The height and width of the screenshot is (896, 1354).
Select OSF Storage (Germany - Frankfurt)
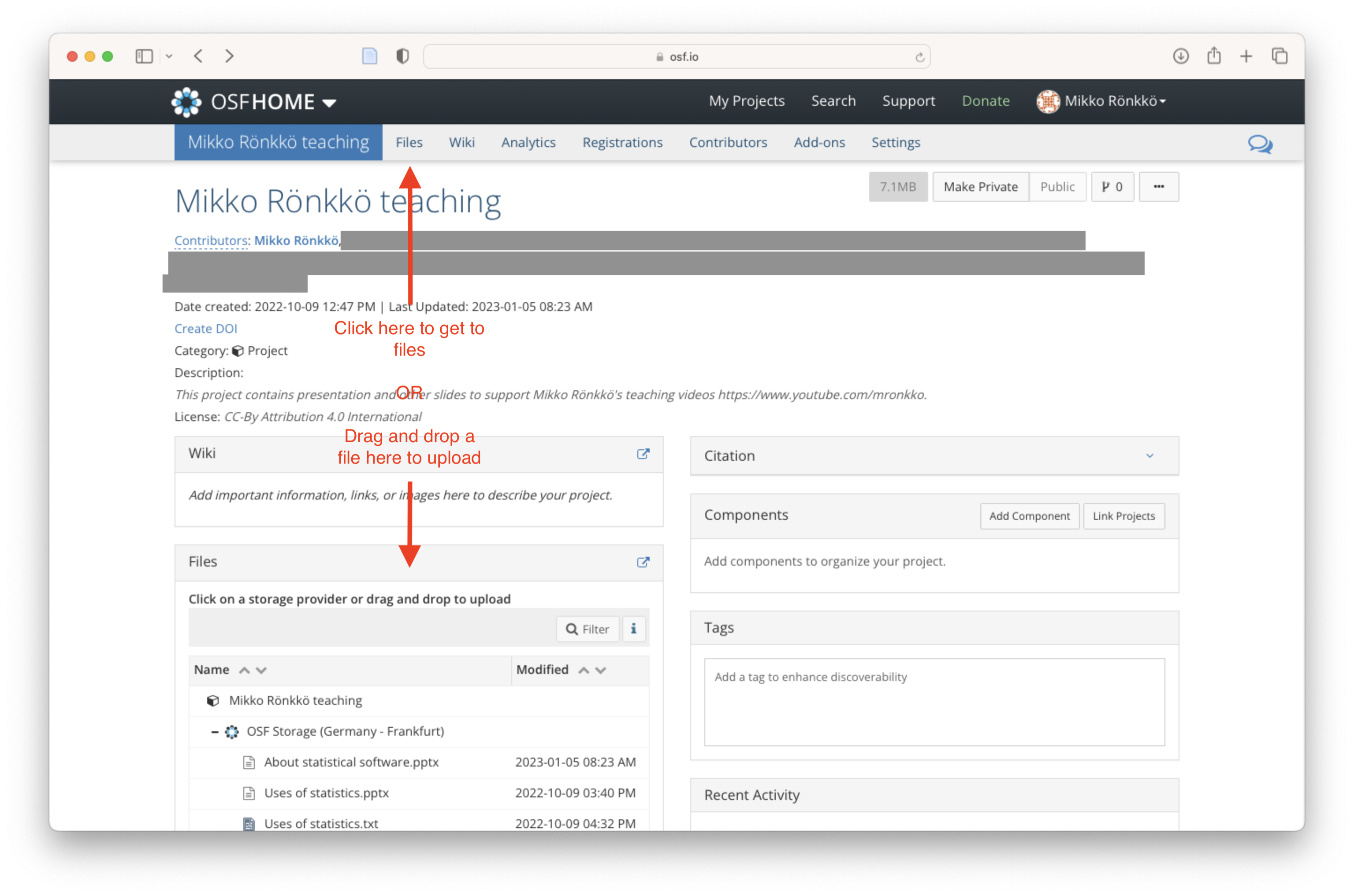point(345,731)
